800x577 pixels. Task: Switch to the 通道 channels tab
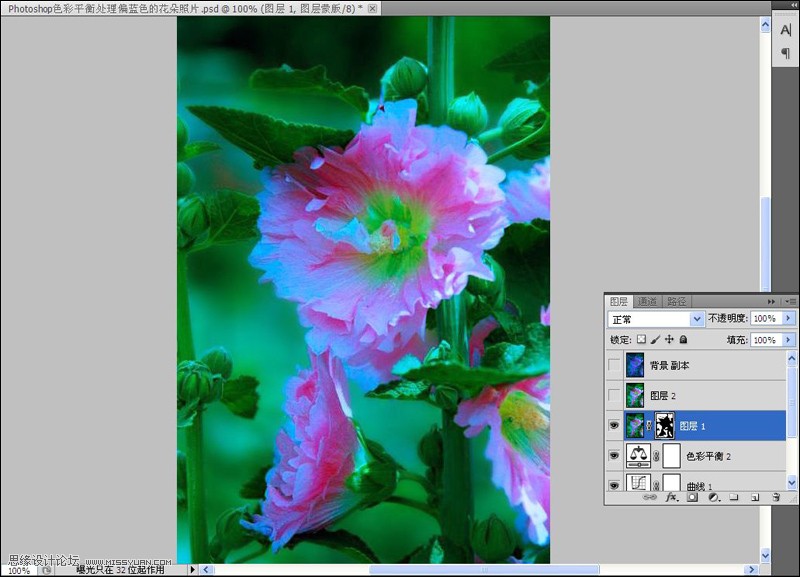[x=647, y=301]
